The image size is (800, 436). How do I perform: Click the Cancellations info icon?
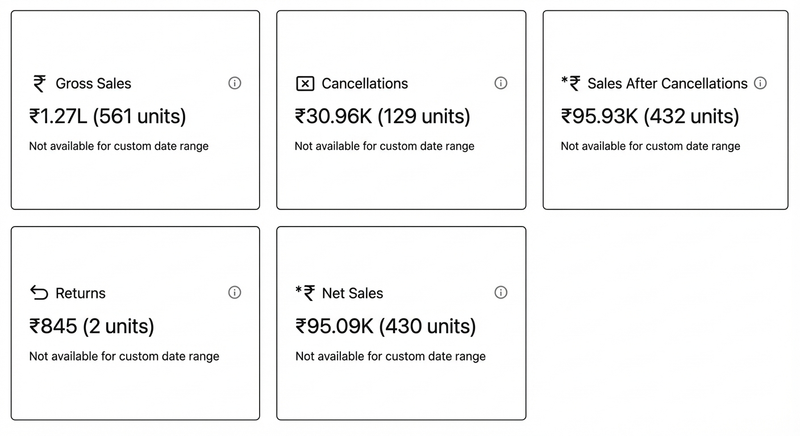click(501, 83)
